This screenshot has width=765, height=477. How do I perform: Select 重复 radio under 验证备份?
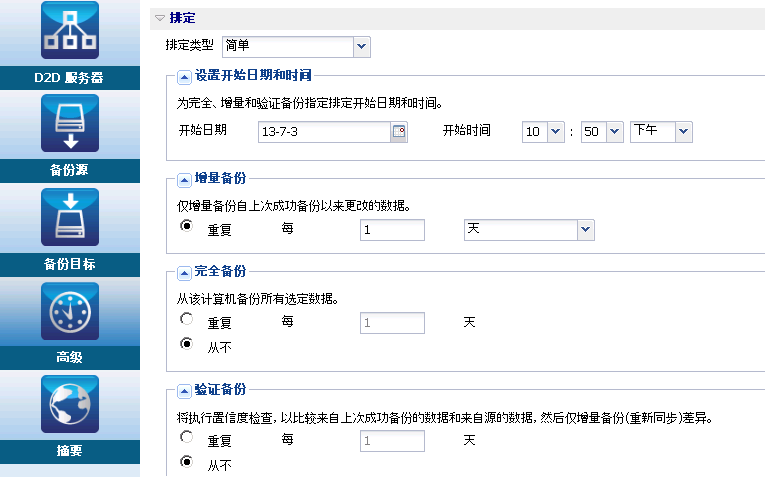(x=186, y=437)
